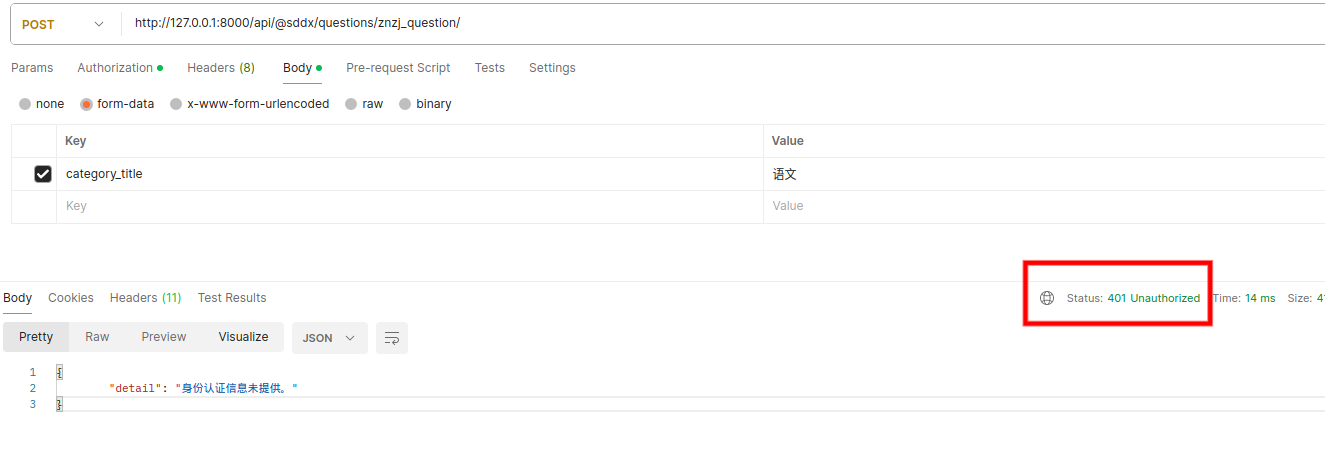Toggle the response word wrap icon

(x=392, y=338)
